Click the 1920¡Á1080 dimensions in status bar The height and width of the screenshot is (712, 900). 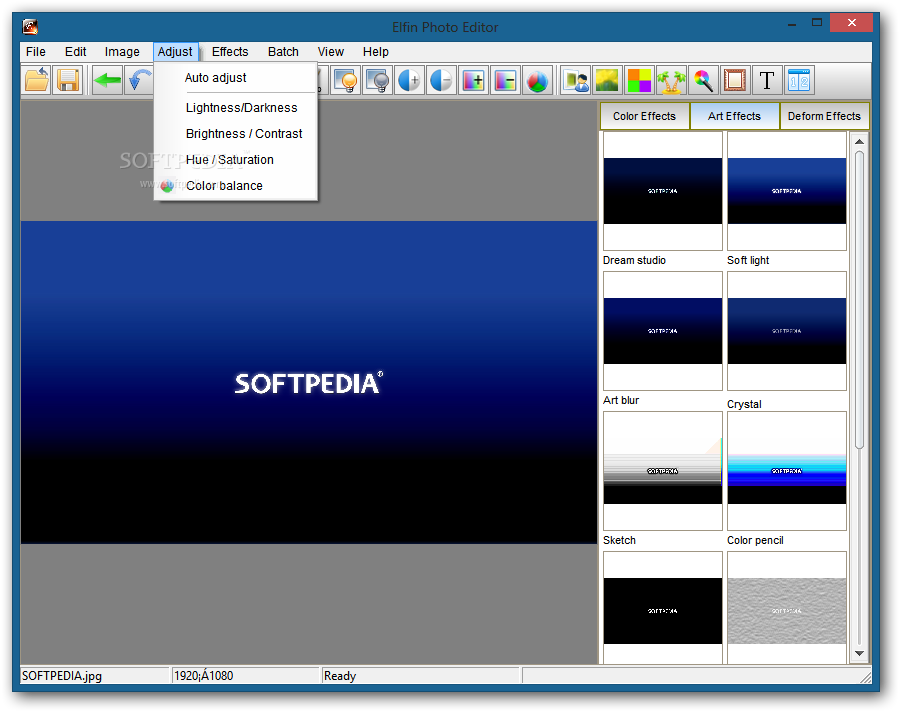pyautogui.click(x=204, y=676)
